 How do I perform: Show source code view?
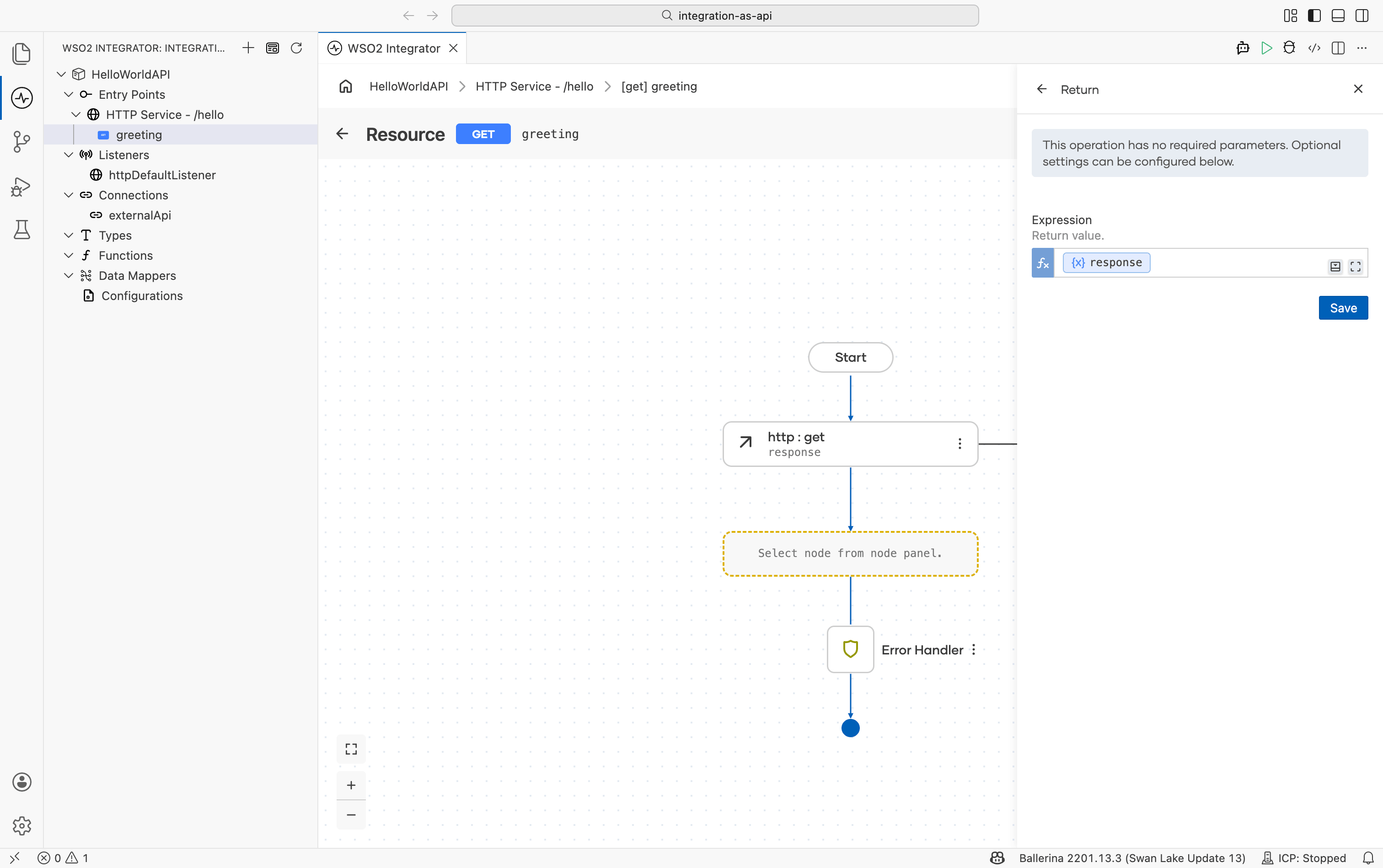1314,48
